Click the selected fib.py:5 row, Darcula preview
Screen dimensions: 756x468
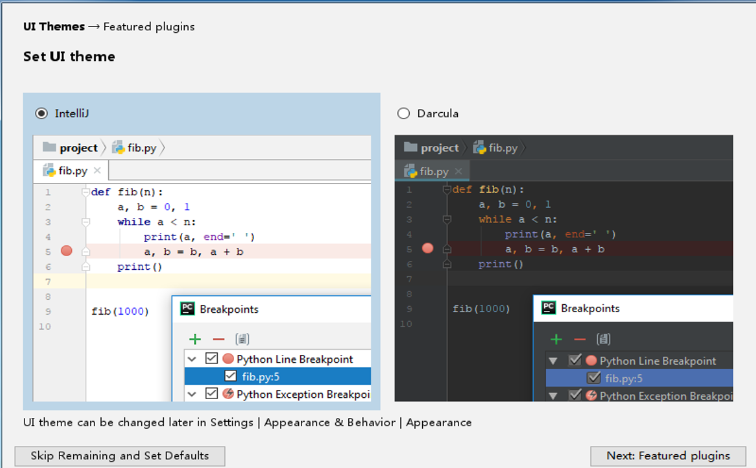tap(639, 378)
